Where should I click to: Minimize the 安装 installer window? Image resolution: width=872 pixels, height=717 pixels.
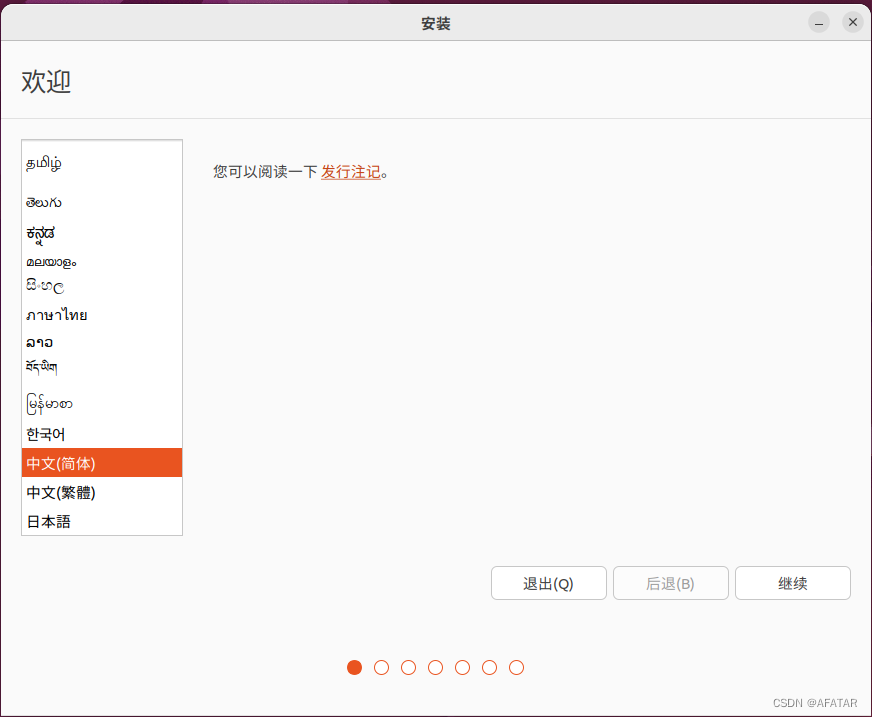pyautogui.click(x=819, y=23)
